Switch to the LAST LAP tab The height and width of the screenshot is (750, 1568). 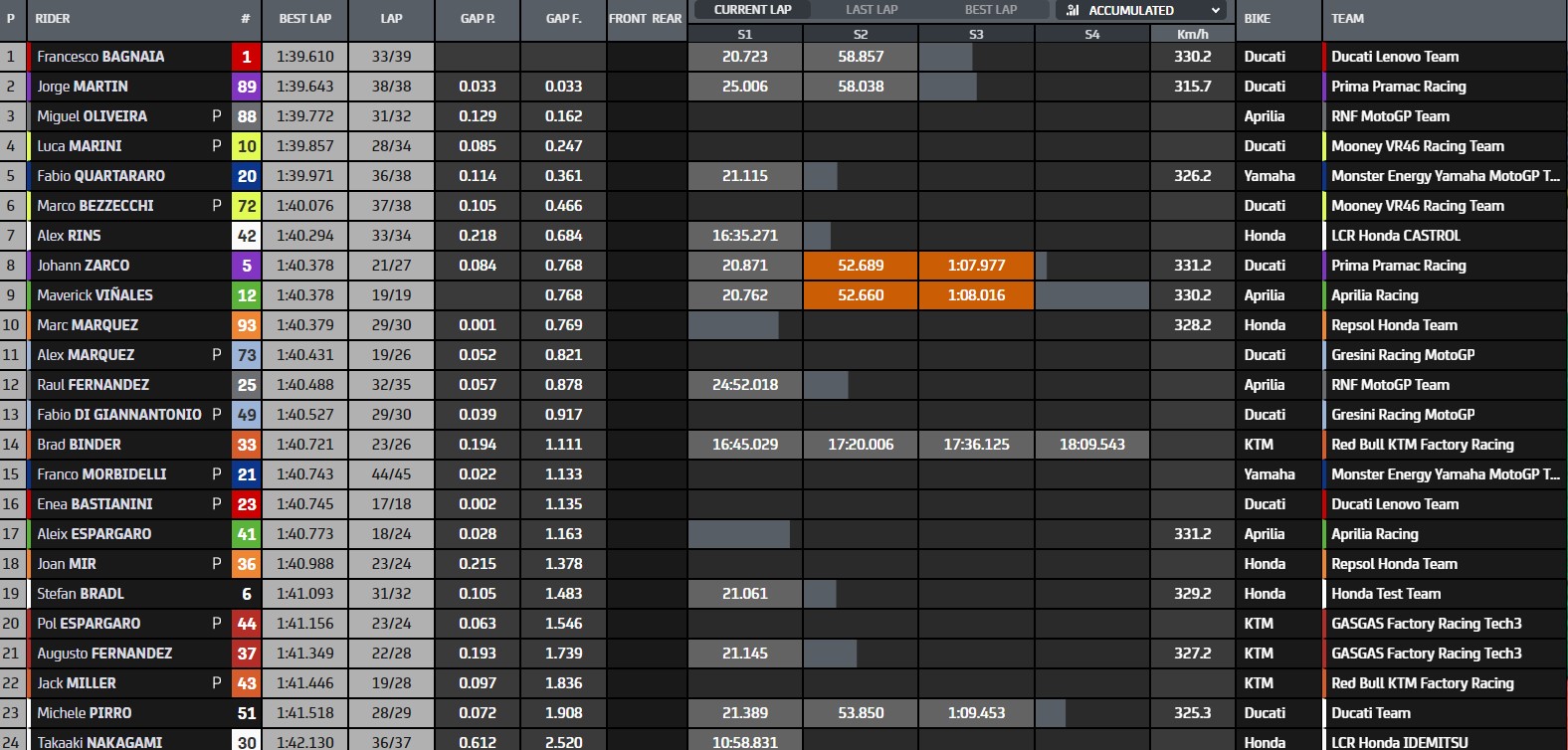(872, 10)
